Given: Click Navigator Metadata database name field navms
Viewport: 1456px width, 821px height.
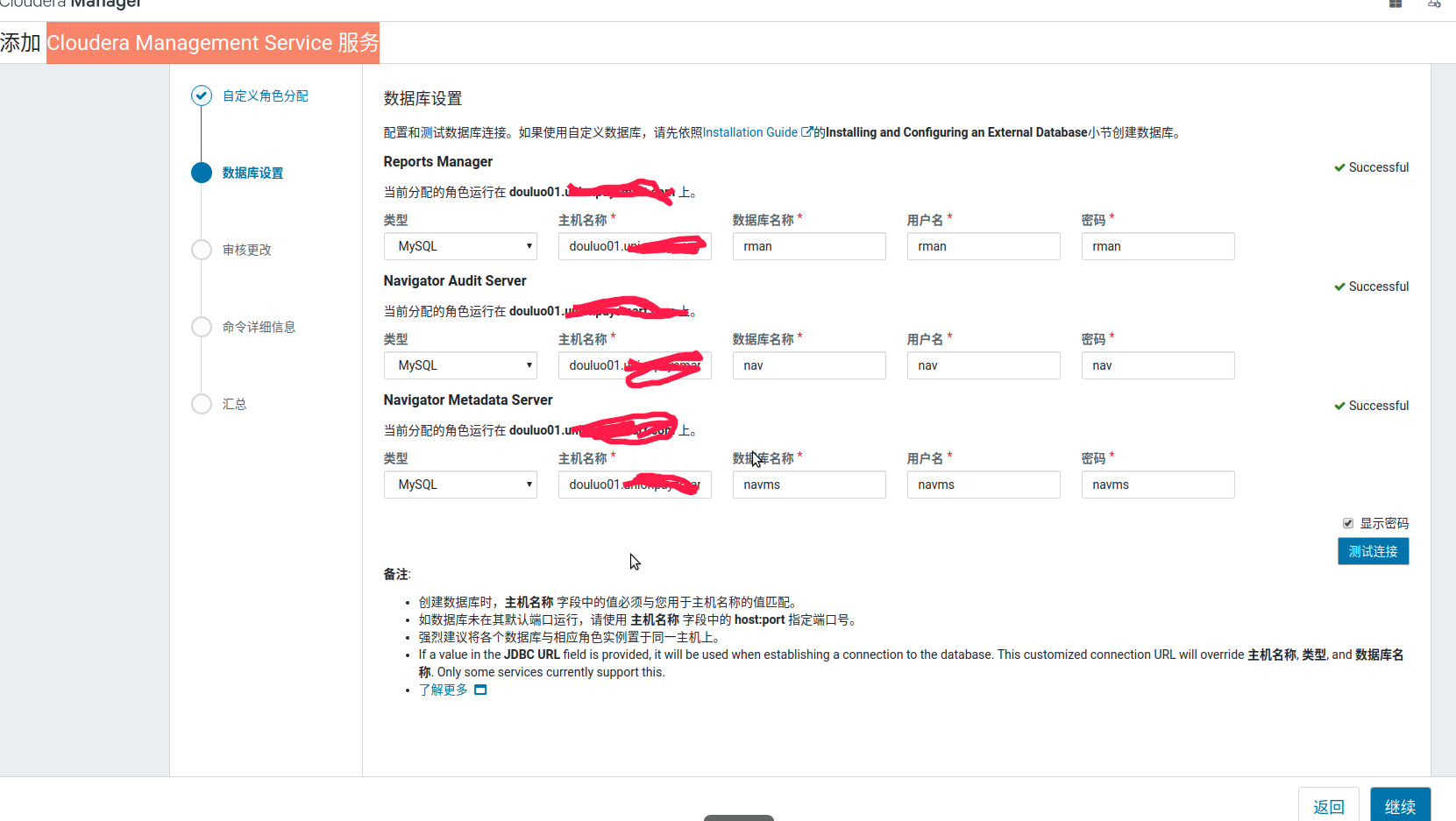Looking at the screenshot, I should (x=809, y=485).
